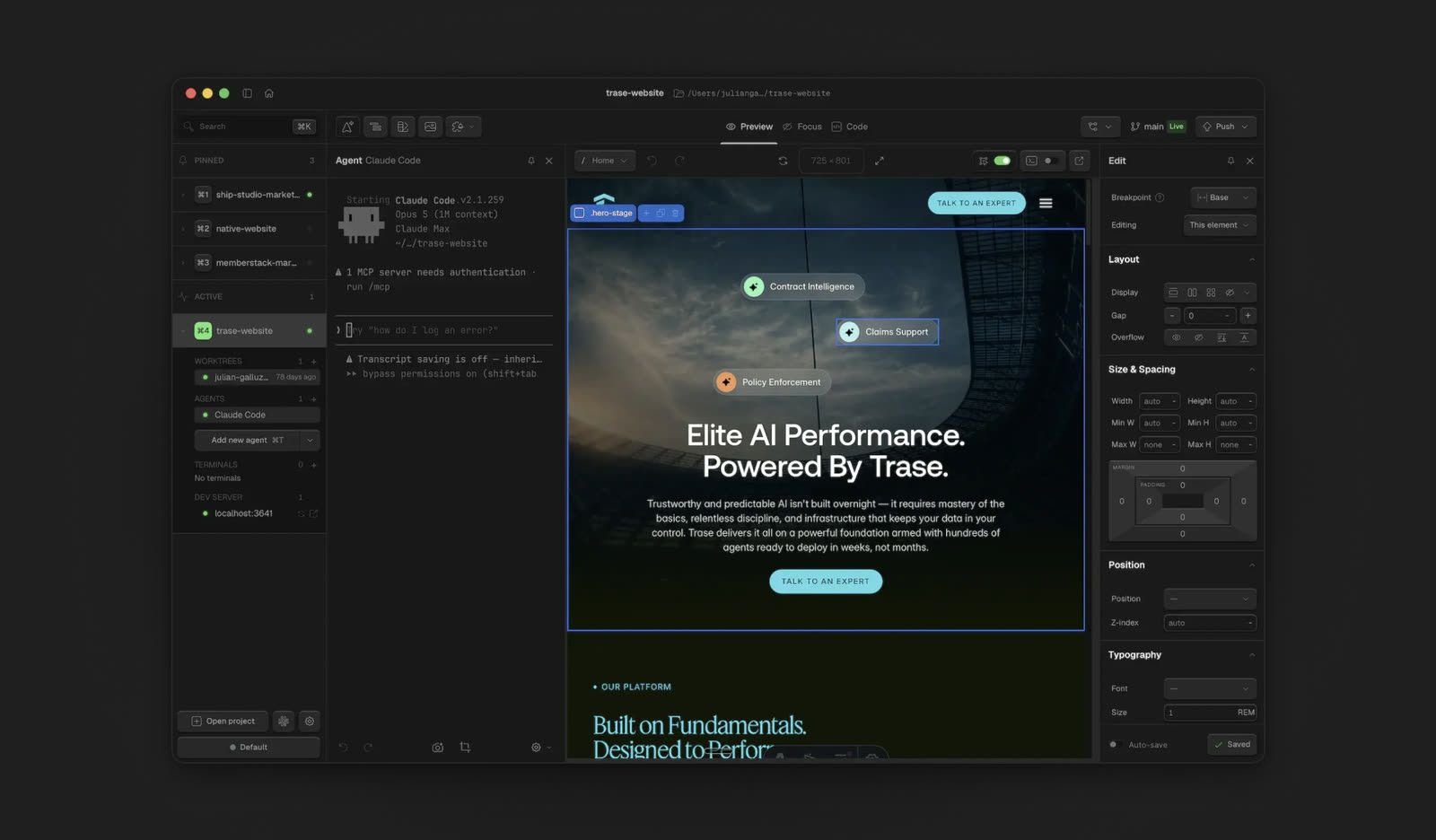Image resolution: width=1436 pixels, height=840 pixels.
Task: Click the checkbox on the hero-stage element tag
Action: point(579,213)
